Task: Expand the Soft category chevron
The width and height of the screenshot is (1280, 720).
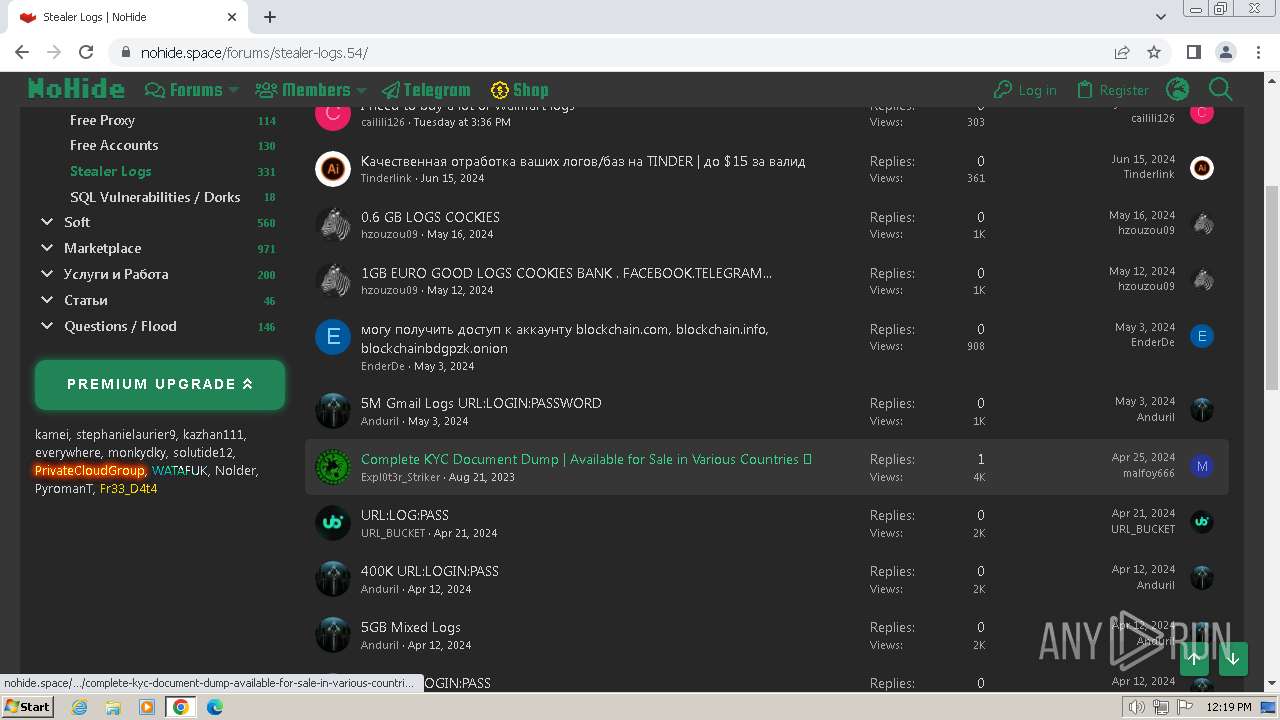Action: 47,222
